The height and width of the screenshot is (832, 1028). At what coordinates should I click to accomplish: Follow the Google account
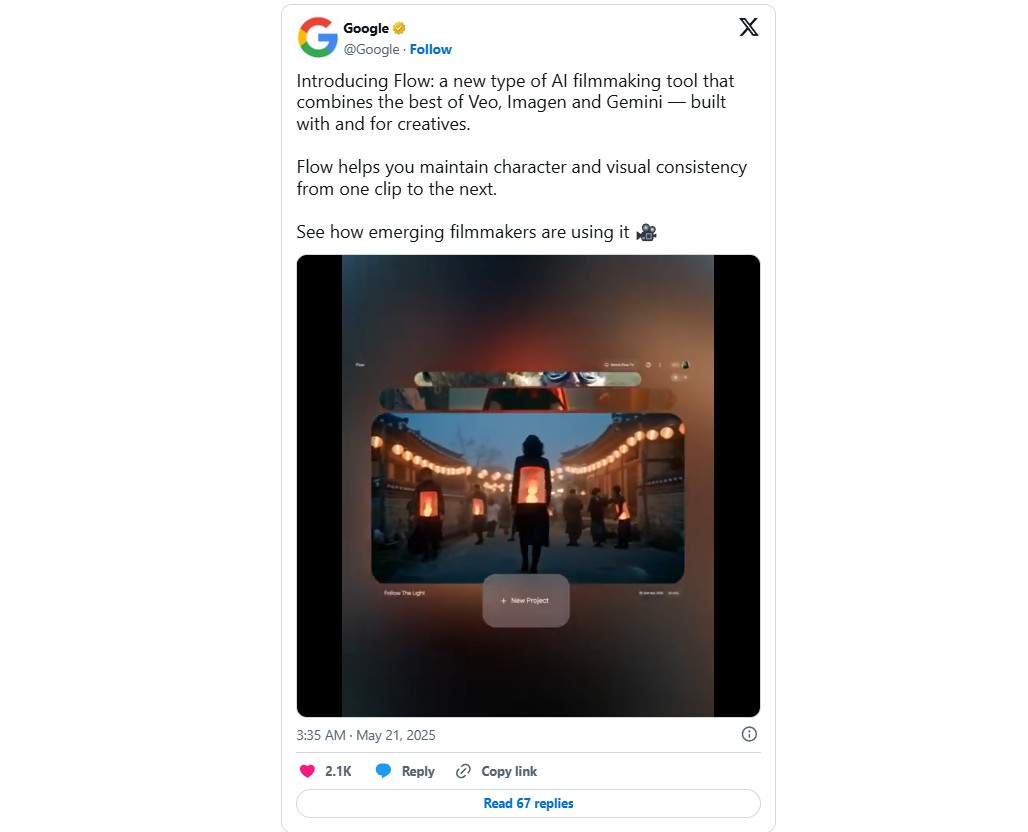431,49
